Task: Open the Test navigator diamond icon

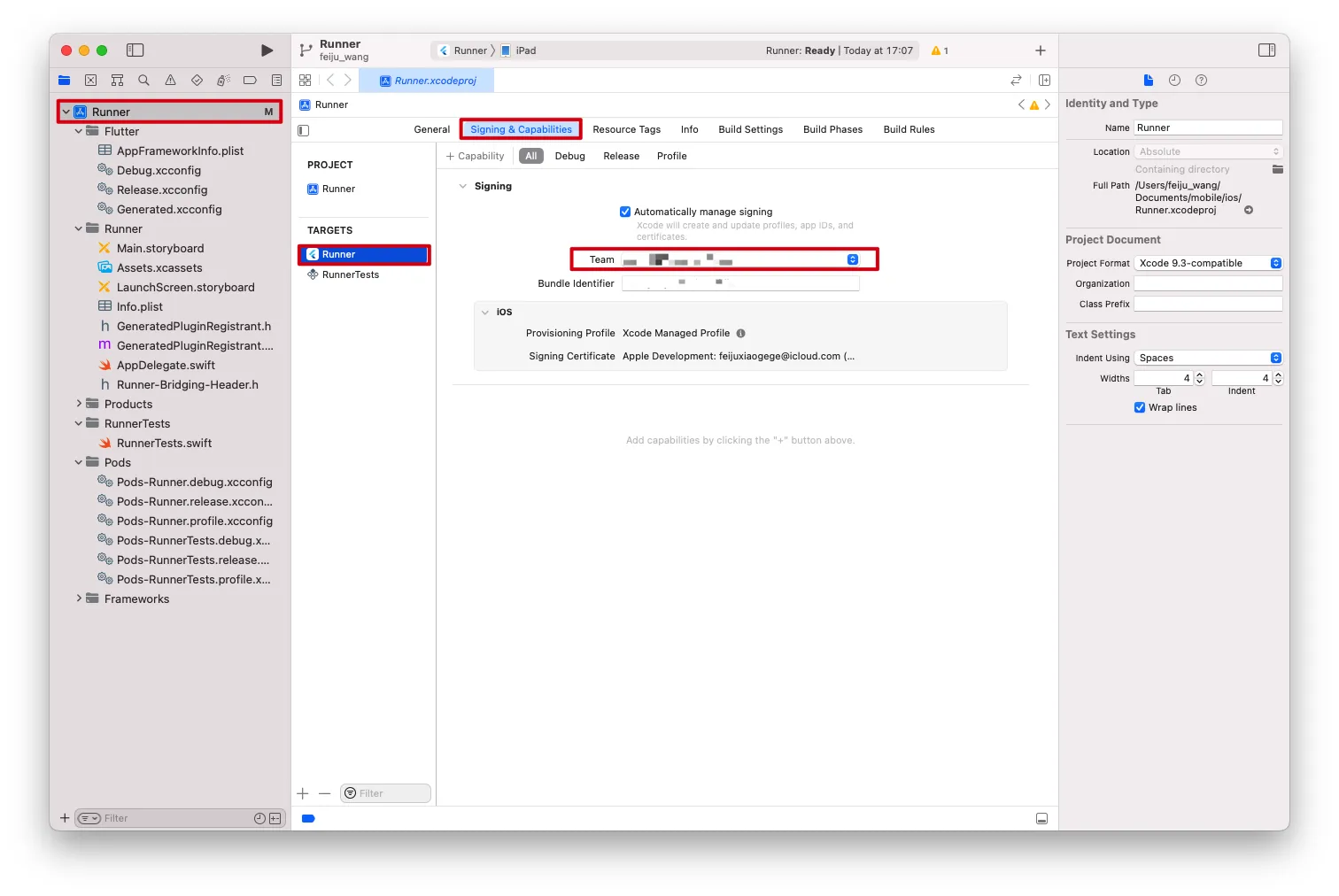Action: 197,81
